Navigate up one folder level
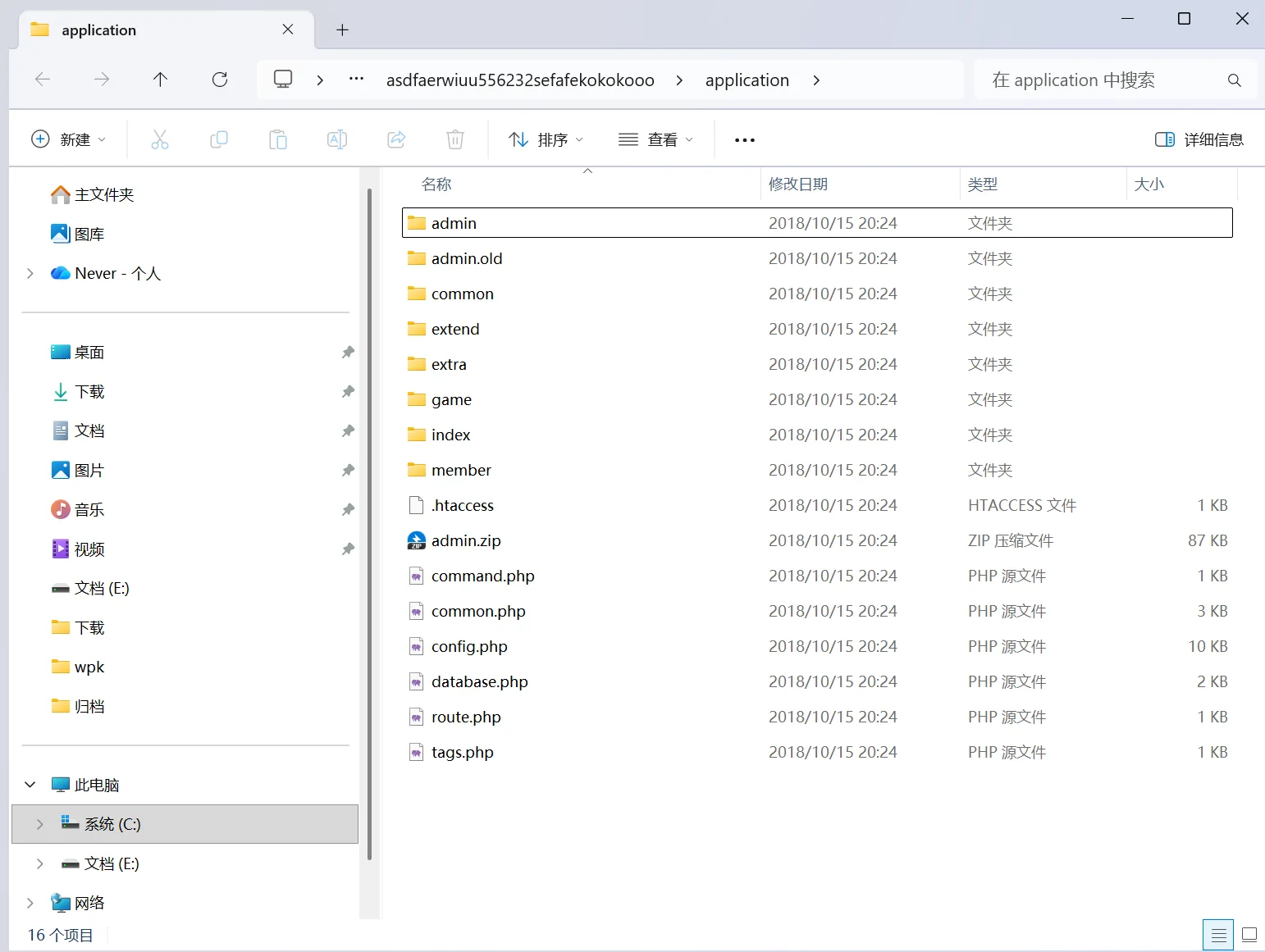 coord(160,80)
